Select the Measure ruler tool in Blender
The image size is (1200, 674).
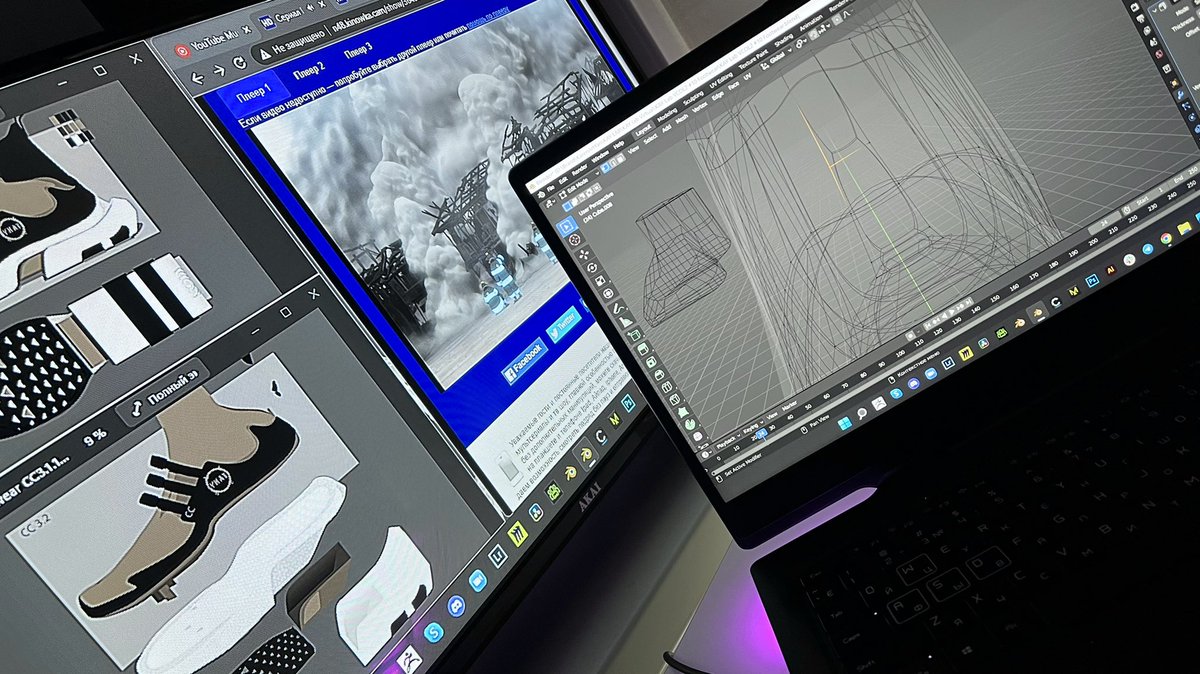point(625,321)
